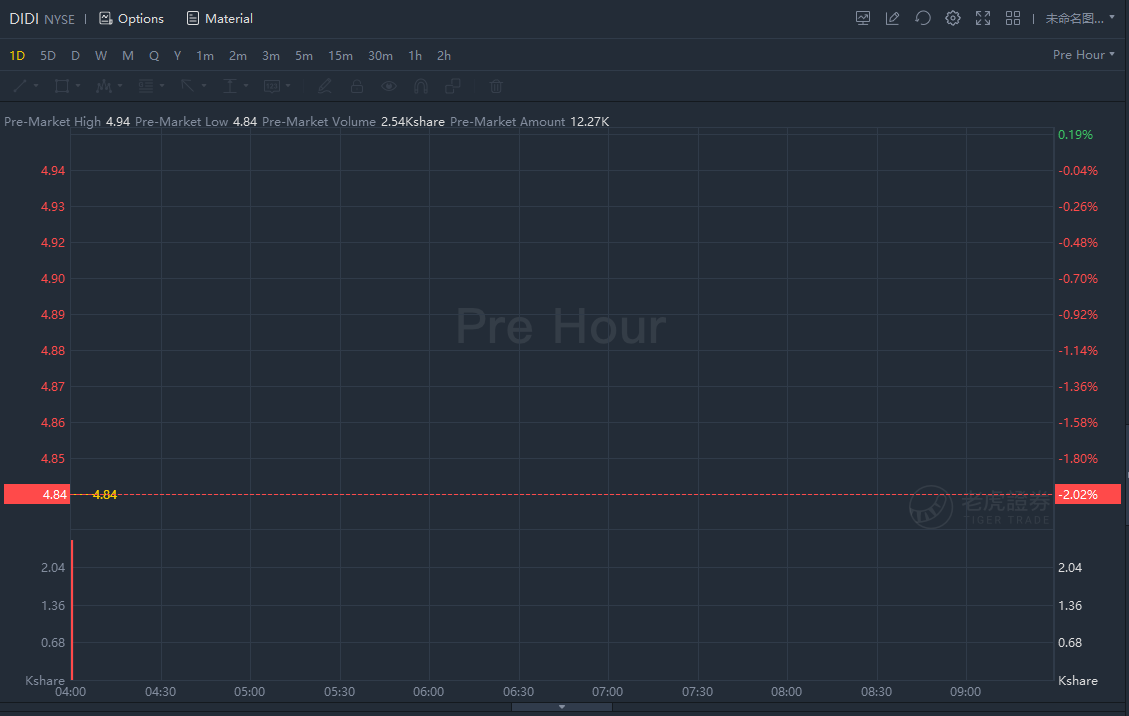The image size is (1129, 716).
Task: Choose the 1h interval
Action: (415, 55)
